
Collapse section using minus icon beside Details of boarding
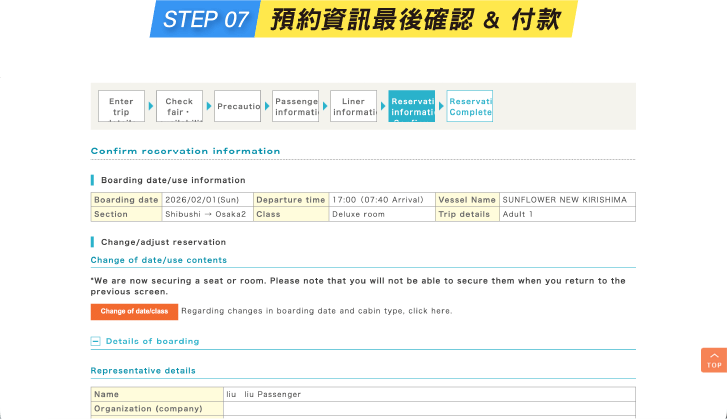coord(96,341)
